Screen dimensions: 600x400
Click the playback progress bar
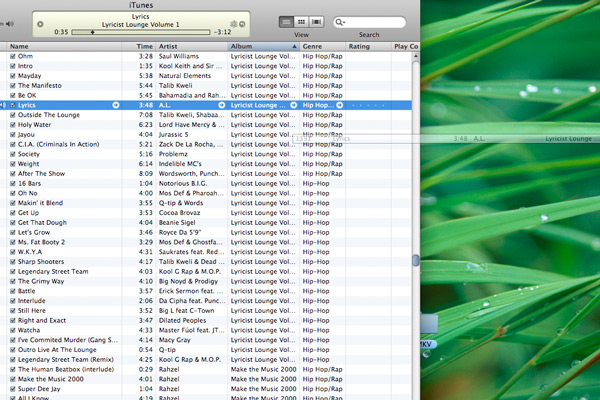click(x=141, y=32)
